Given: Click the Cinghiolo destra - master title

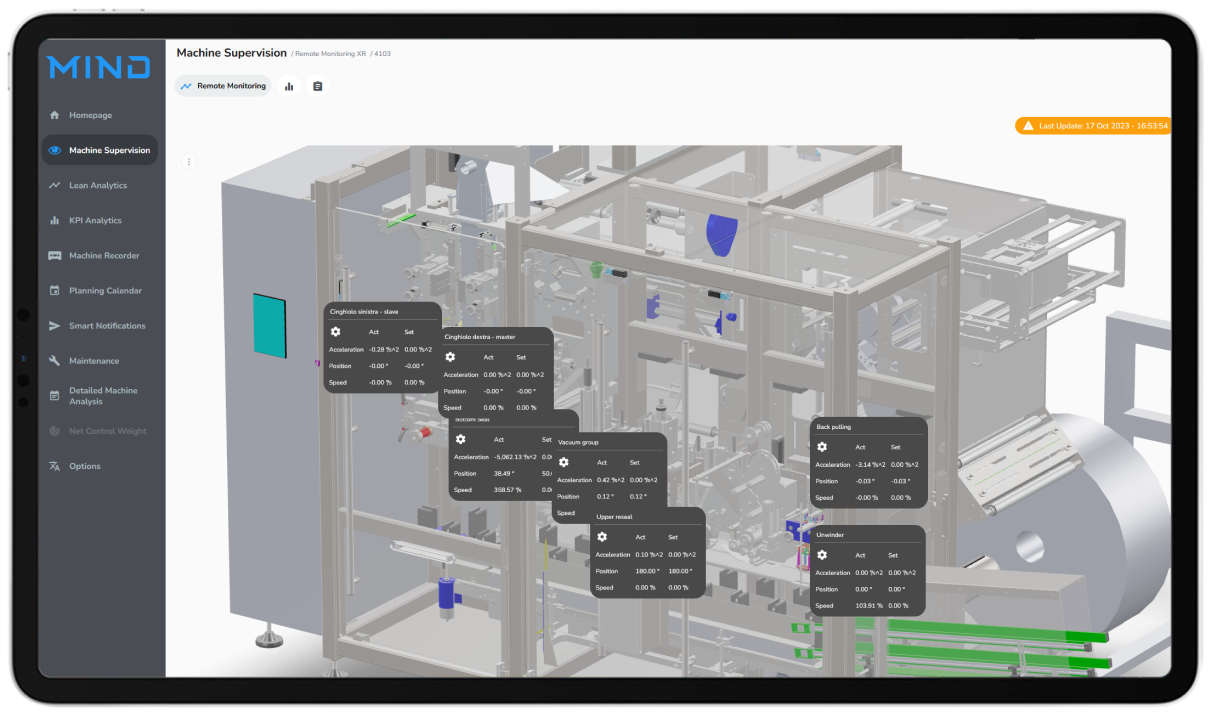Looking at the screenshot, I should [480, 337].
